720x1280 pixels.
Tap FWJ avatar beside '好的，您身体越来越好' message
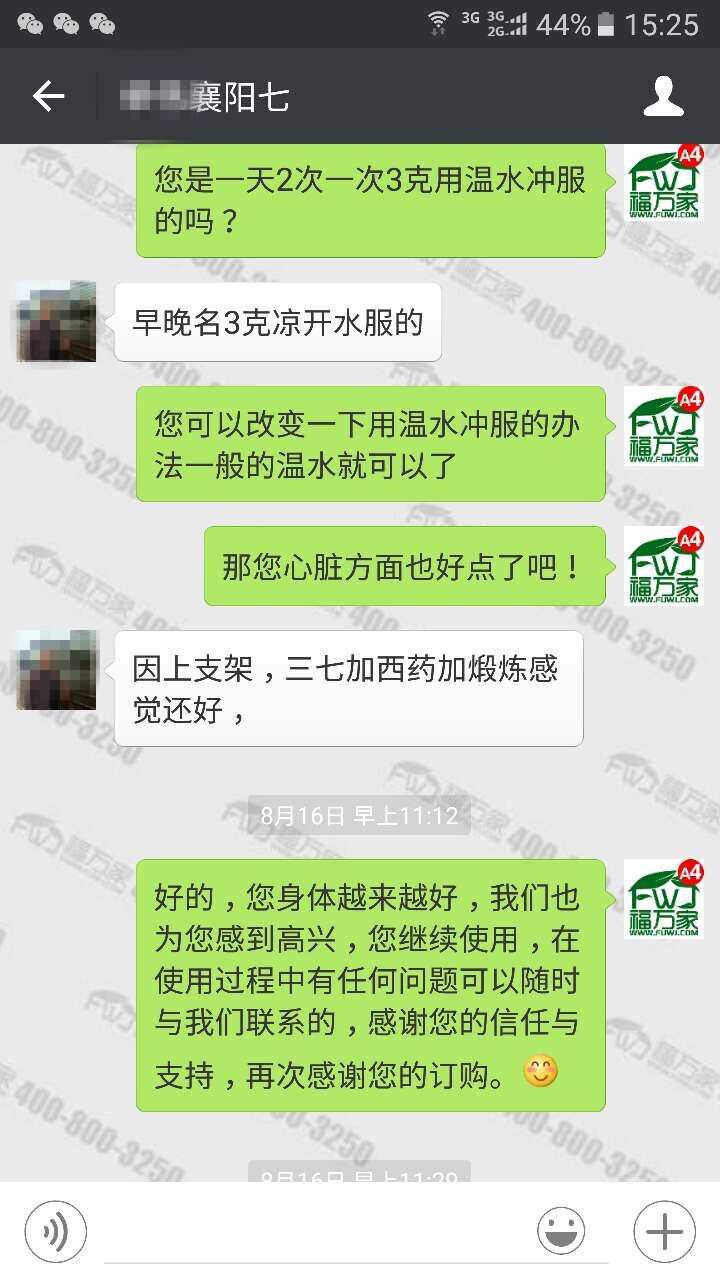tap(664, 899)
